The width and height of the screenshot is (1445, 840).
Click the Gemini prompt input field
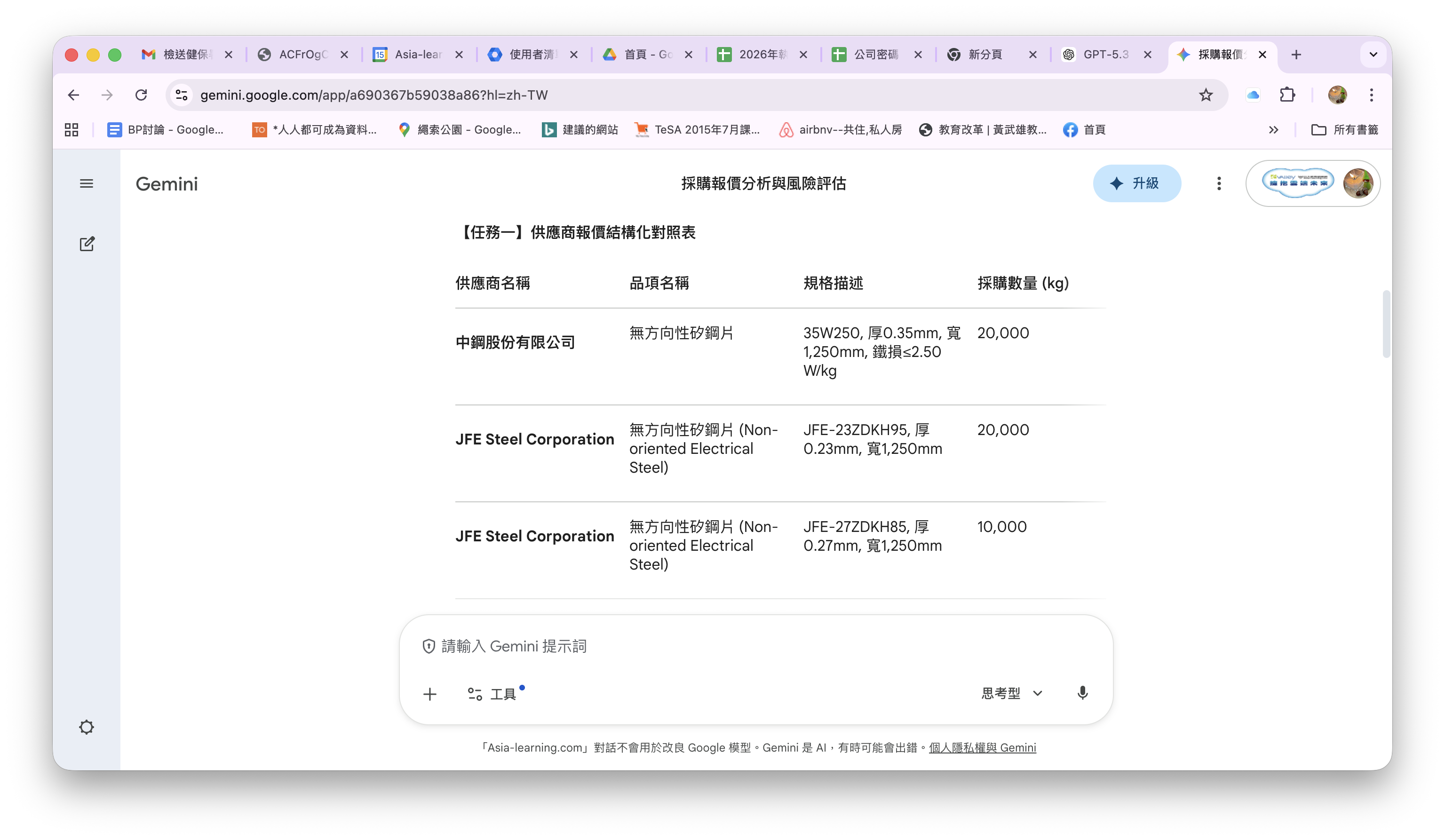point(757,646)
